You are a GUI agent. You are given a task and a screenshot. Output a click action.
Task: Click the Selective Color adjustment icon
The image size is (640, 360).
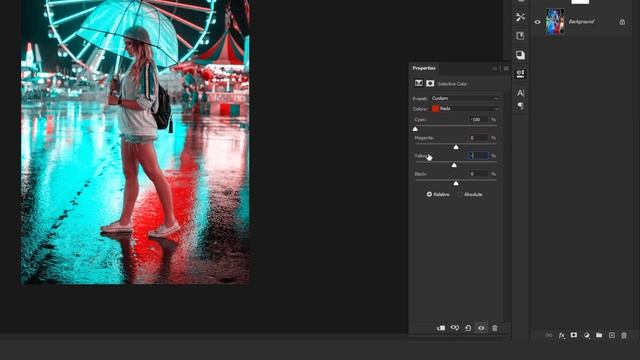tap(419, 83)
